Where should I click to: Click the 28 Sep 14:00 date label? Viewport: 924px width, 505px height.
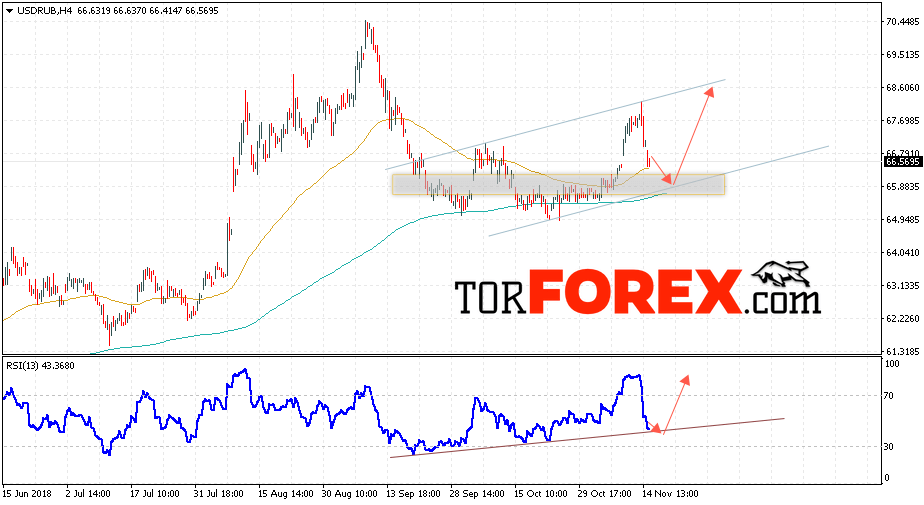pos(477,494)
